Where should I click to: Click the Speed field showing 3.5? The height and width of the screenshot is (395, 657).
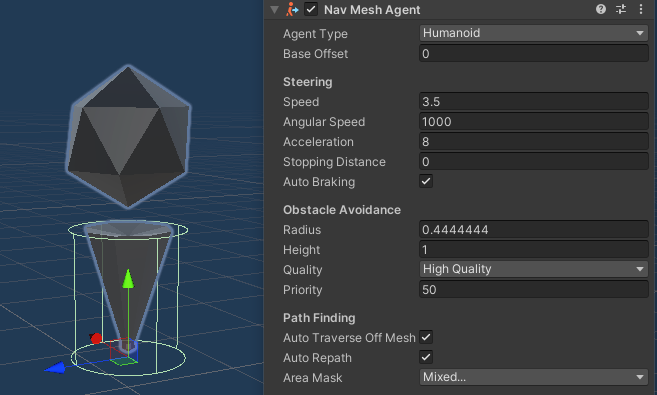pyautogui.click(x=533, y=102)
